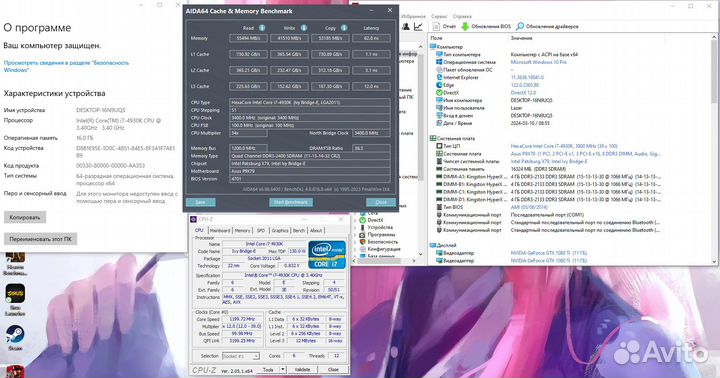
Task: Open the Сервис menu in AIDA64
Action: coord(439,17)
